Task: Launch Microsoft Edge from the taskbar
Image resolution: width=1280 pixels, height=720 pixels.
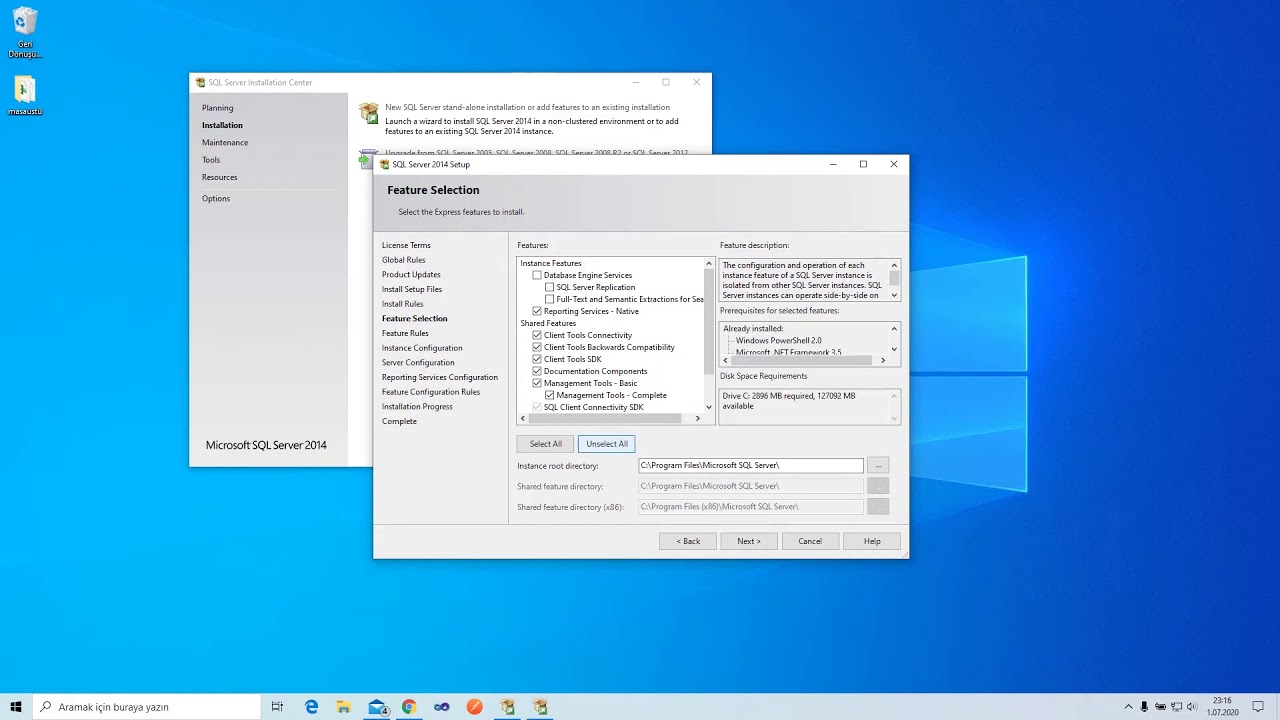Action: 311,707
